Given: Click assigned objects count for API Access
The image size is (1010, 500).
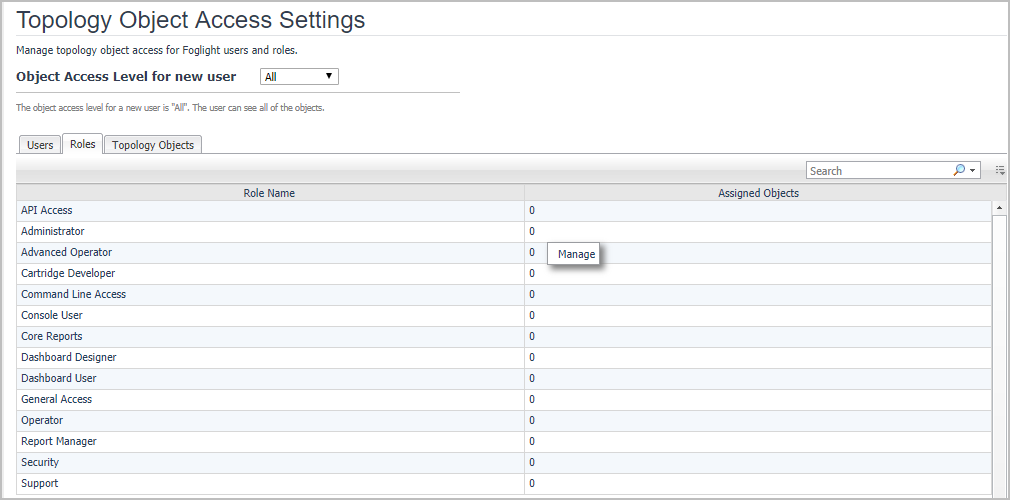Looking at the screenshot, I should tap(532, 211).
